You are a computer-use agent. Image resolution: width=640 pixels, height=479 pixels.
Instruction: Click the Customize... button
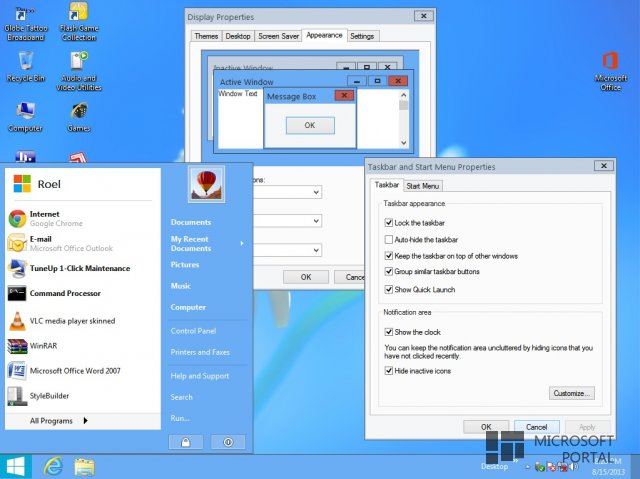pyautogui.click(x=571, y=393)
